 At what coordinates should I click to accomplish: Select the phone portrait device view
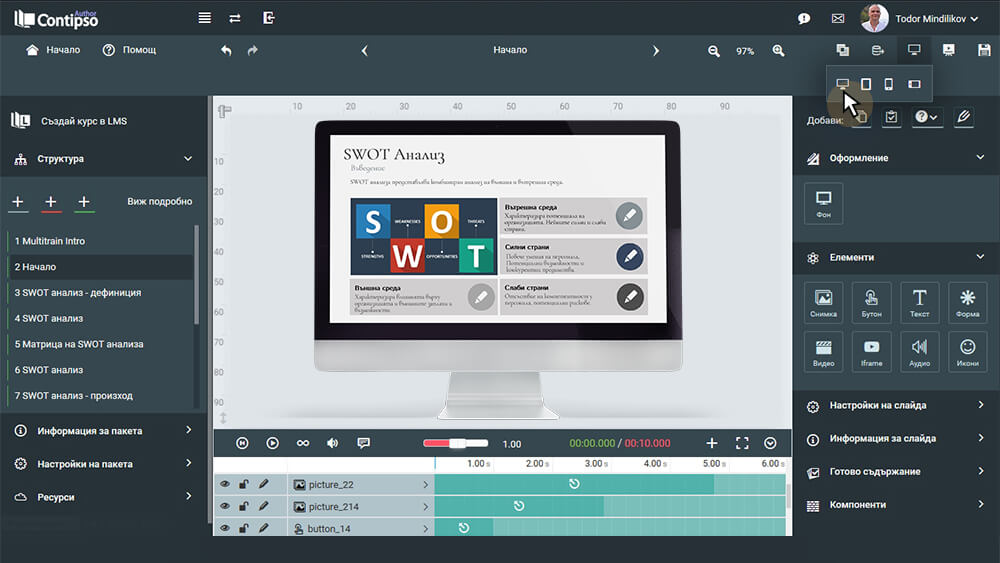(888, 84)
